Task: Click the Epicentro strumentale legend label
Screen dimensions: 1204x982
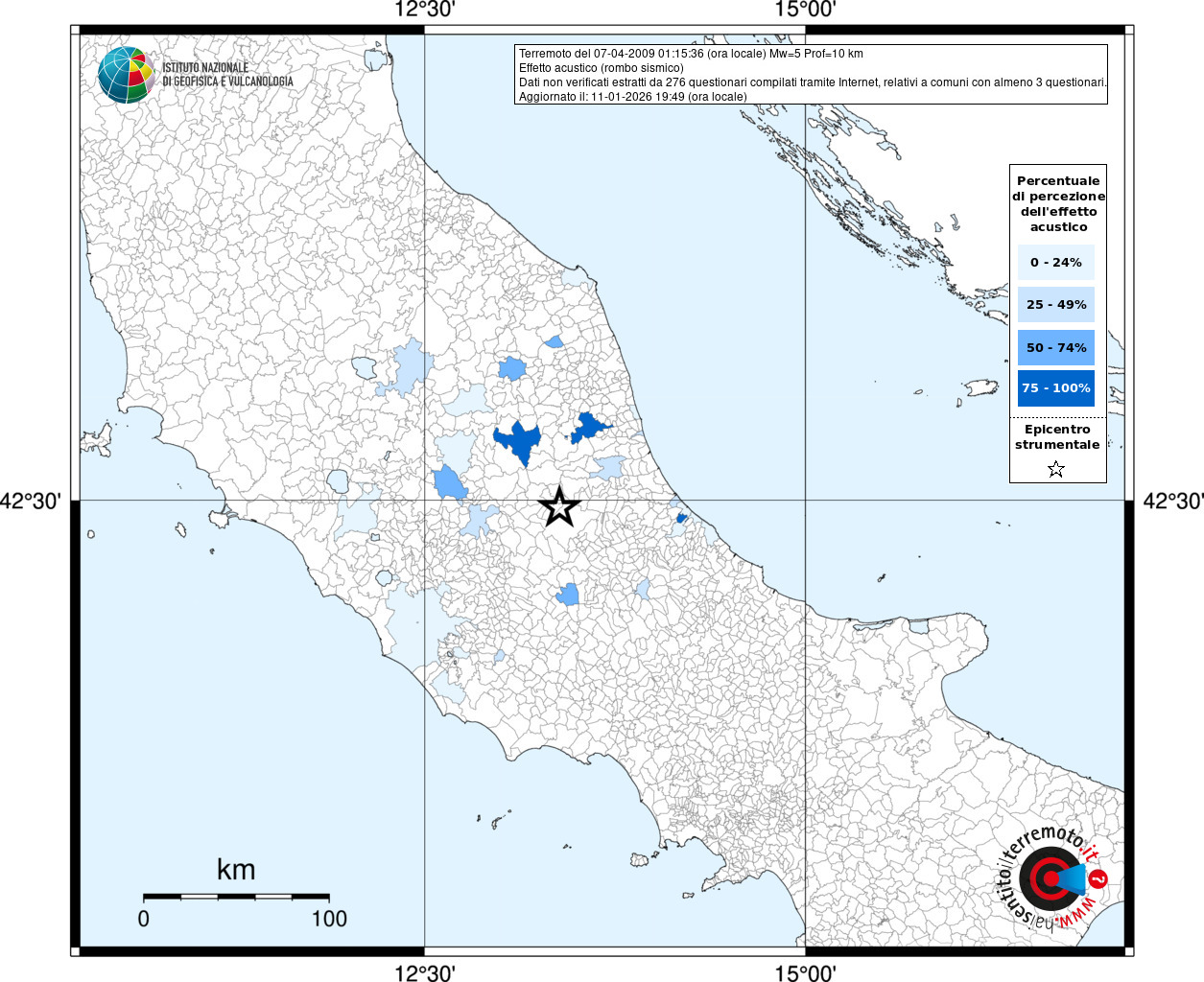Action: tap(1057, 437)
